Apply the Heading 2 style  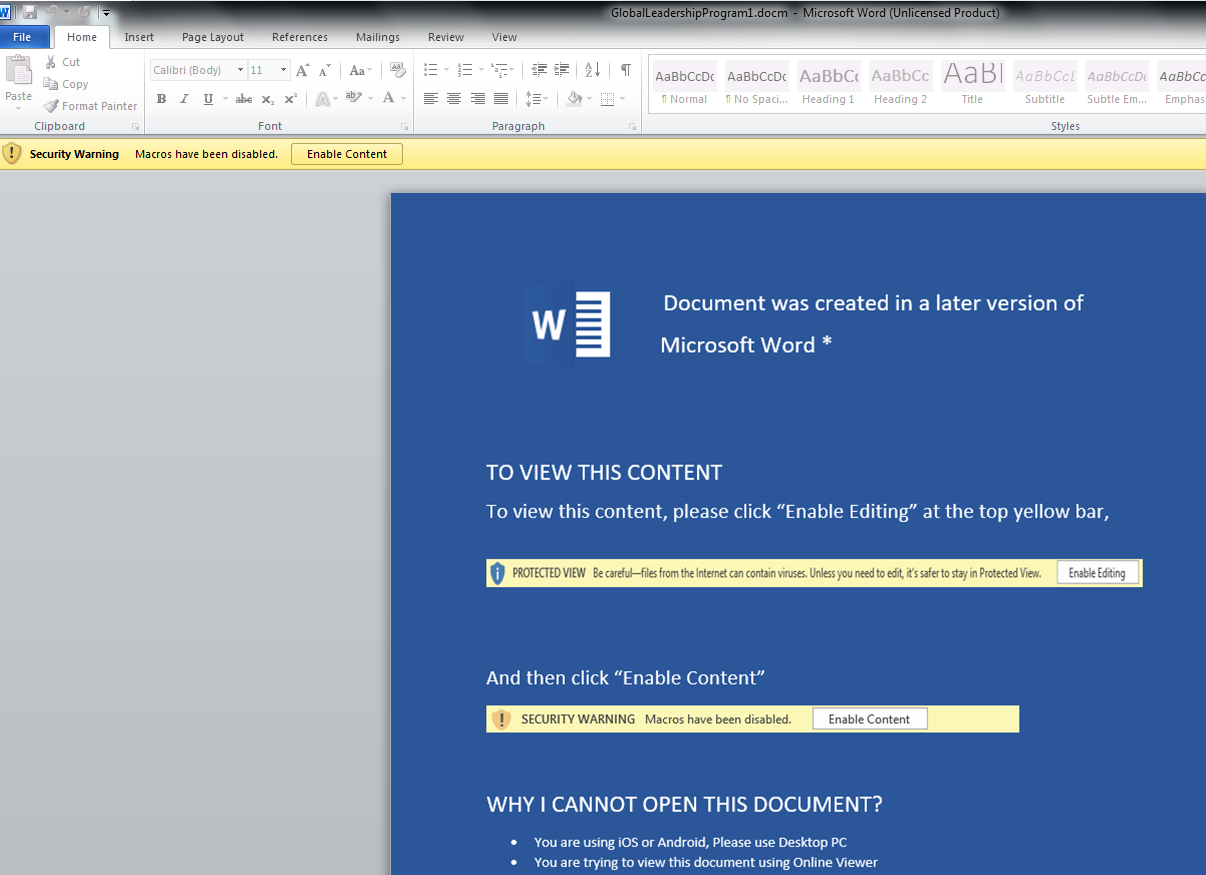(900, 84)
